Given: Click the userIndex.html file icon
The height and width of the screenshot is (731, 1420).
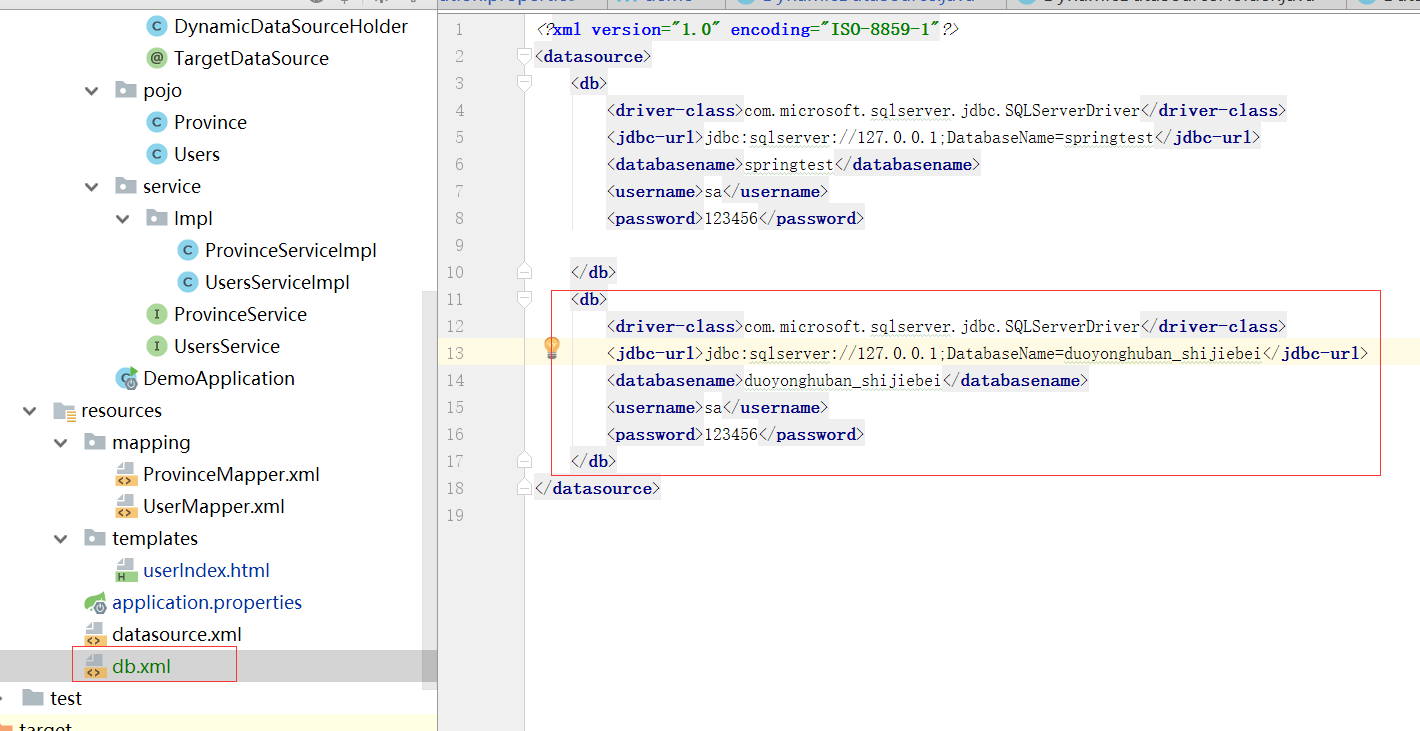Looking at the screenshot, I should [125, 570].
